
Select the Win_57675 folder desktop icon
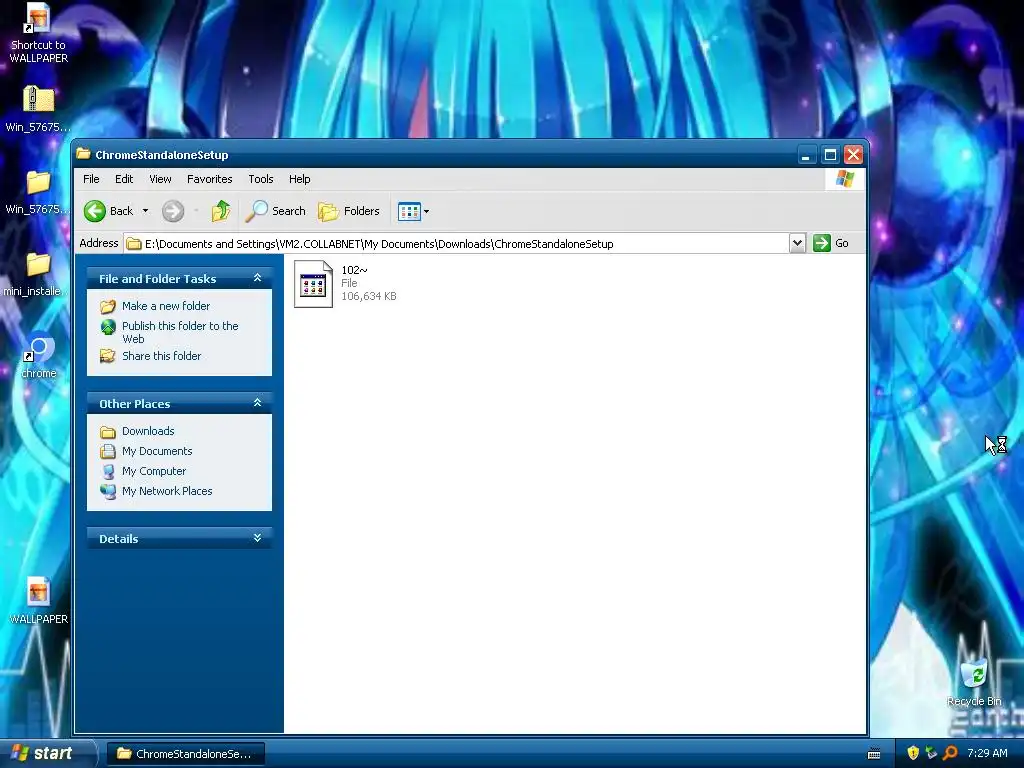pyautogui.click(x=39, y=191)
